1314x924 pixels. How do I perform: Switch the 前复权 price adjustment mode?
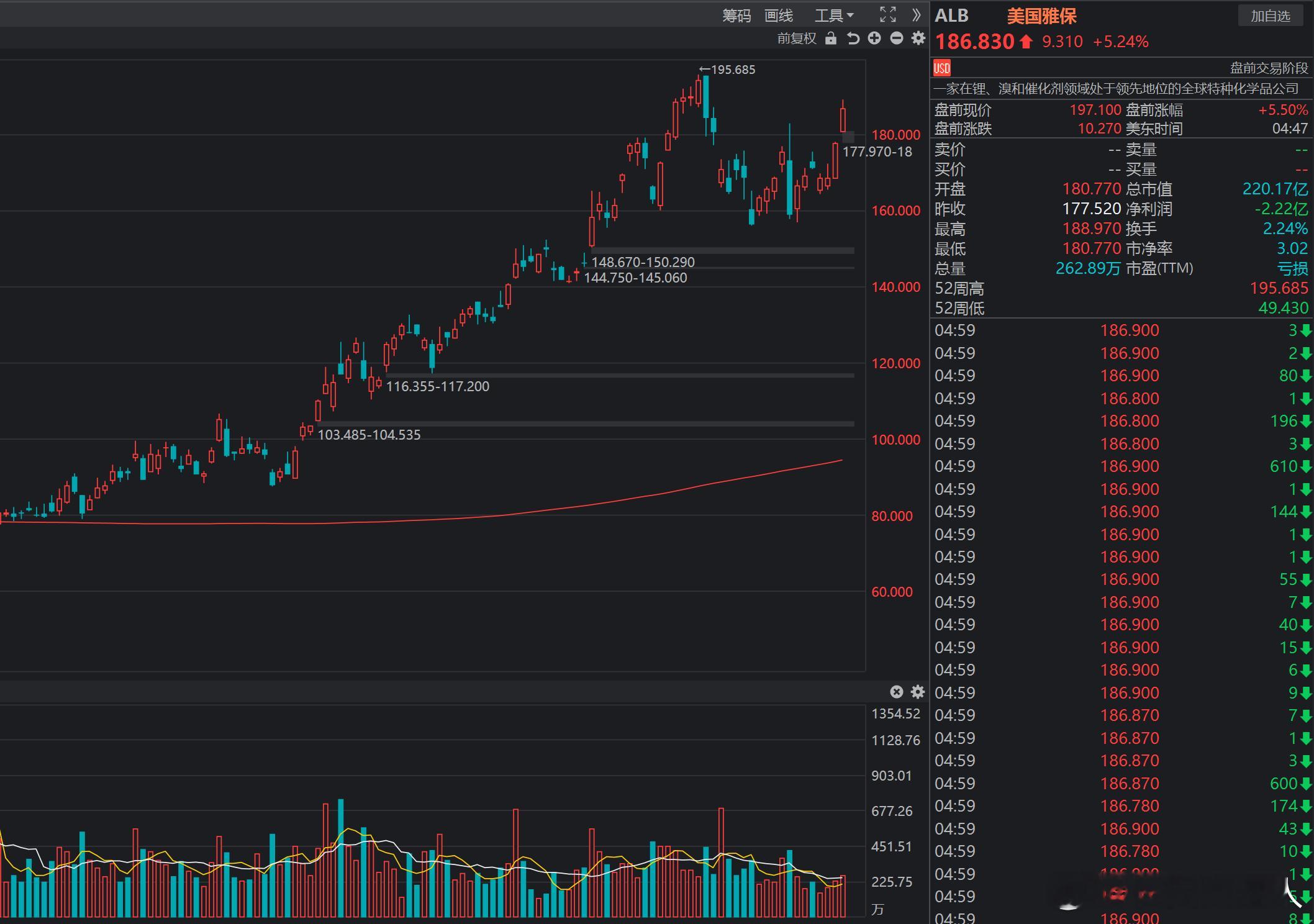coord(797,38)
